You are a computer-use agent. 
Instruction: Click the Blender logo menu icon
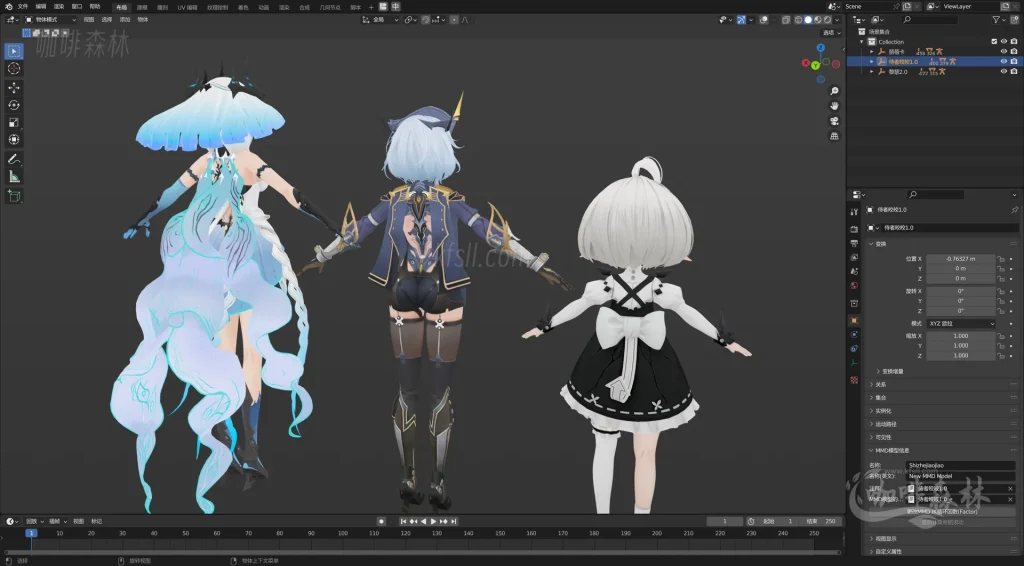tap(8, 7)
